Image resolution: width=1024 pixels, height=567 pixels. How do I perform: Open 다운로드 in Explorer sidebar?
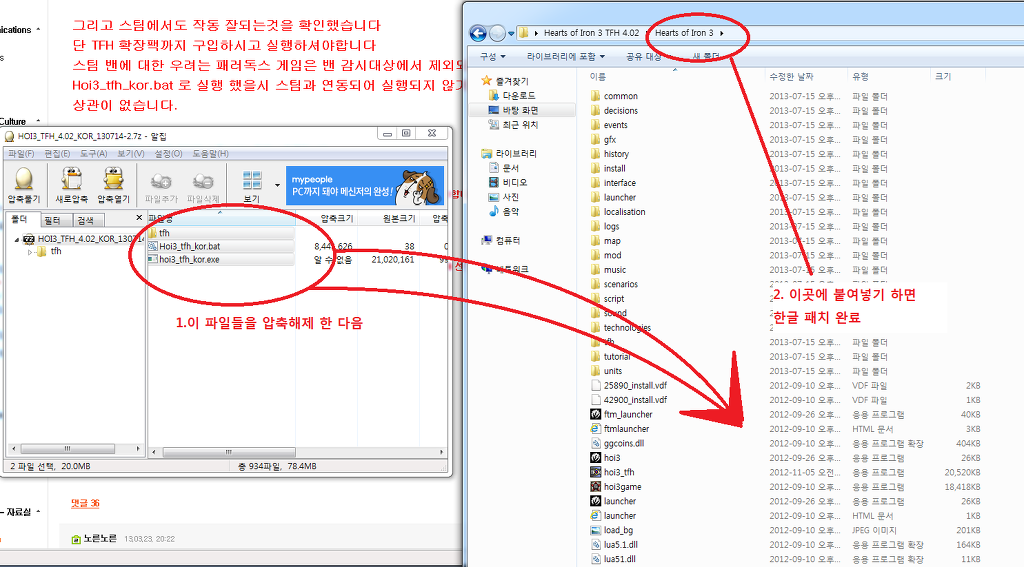tap(512, 95)
